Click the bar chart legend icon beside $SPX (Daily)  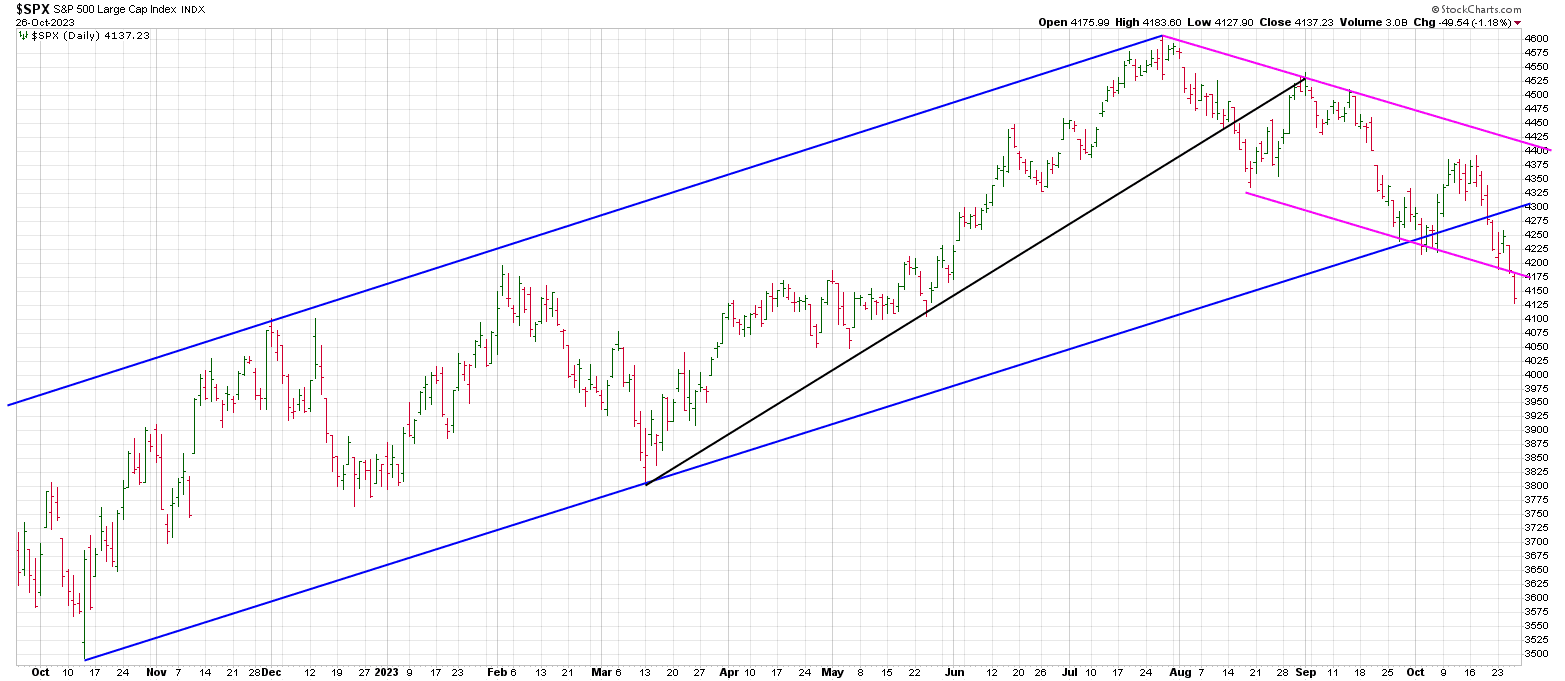(23, 35)
